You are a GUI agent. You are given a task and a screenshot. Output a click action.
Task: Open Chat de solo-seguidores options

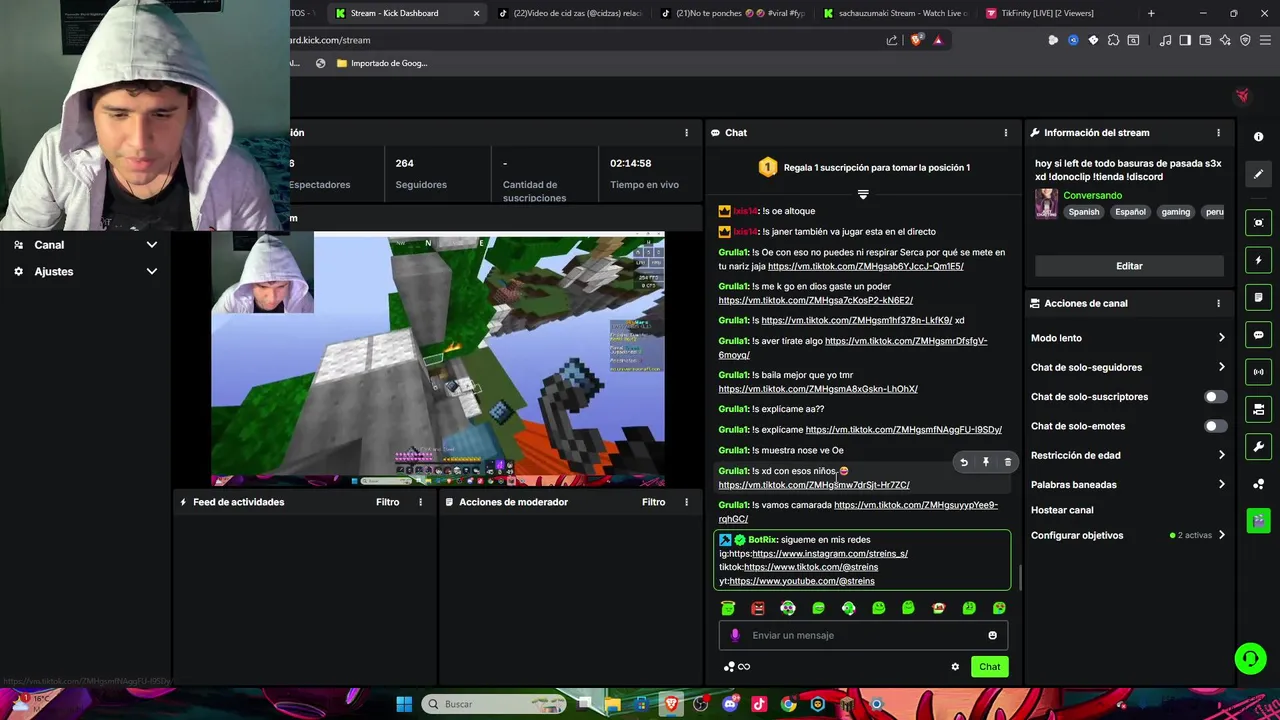1128,367
